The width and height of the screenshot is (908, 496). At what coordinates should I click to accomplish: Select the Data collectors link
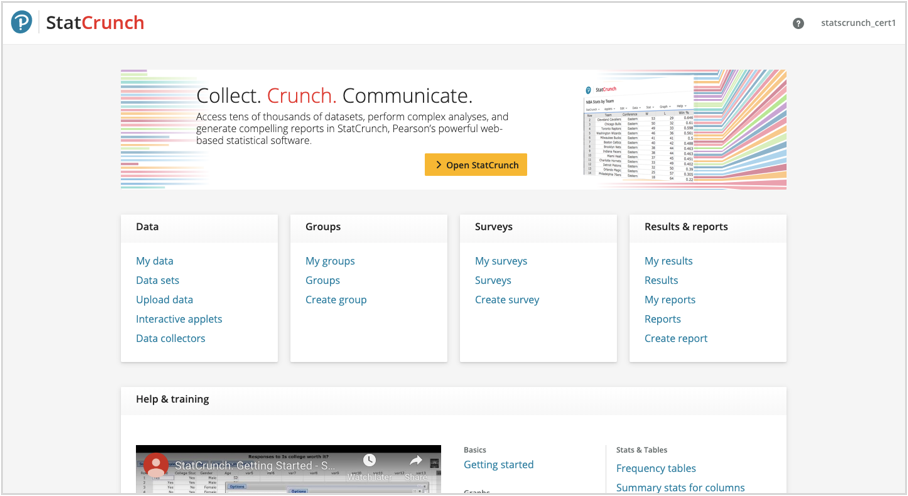170,338
